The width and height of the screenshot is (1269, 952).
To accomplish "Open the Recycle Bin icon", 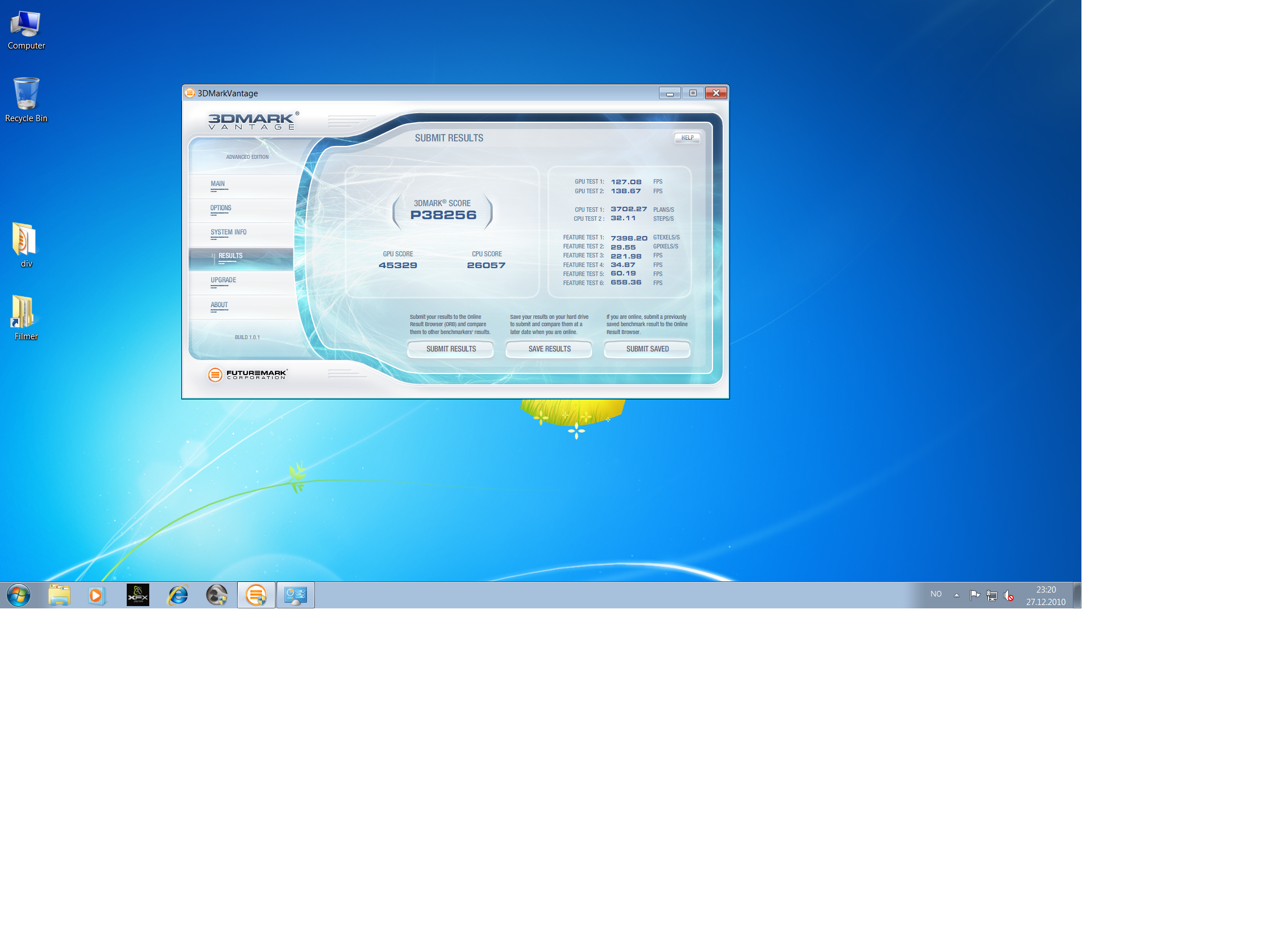I will click(x=26, y=99).
